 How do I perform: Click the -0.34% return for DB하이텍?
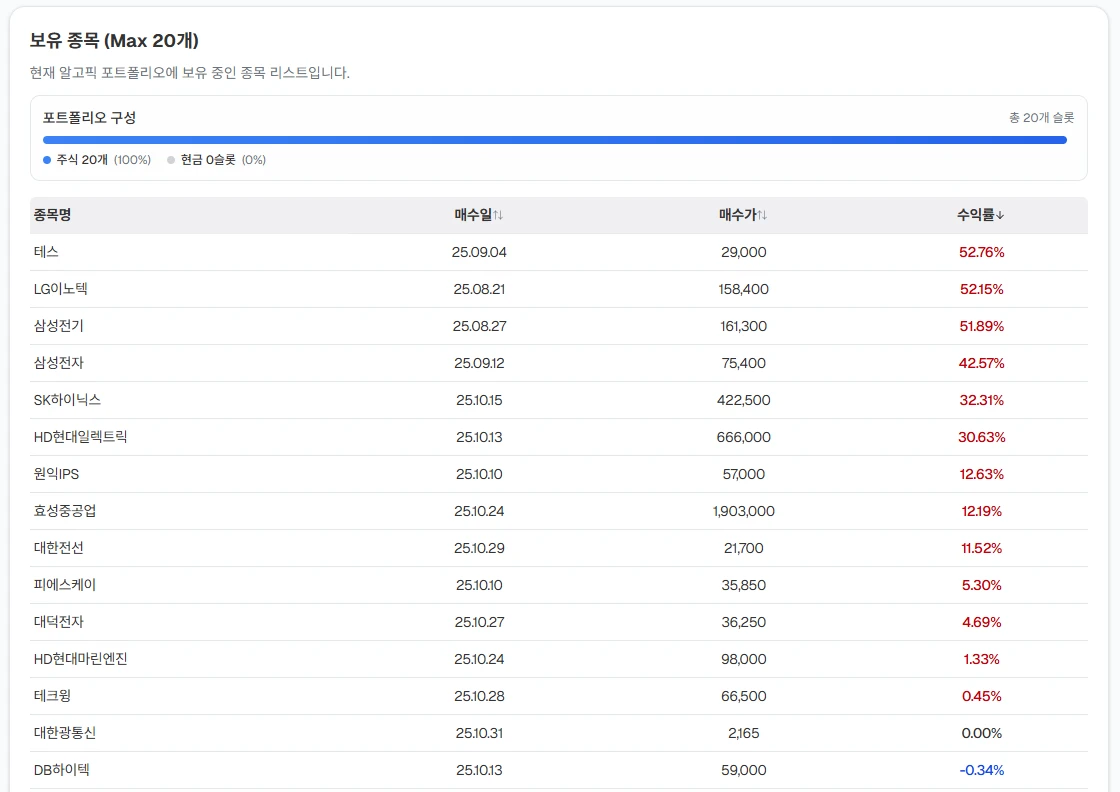pos(981,770)
